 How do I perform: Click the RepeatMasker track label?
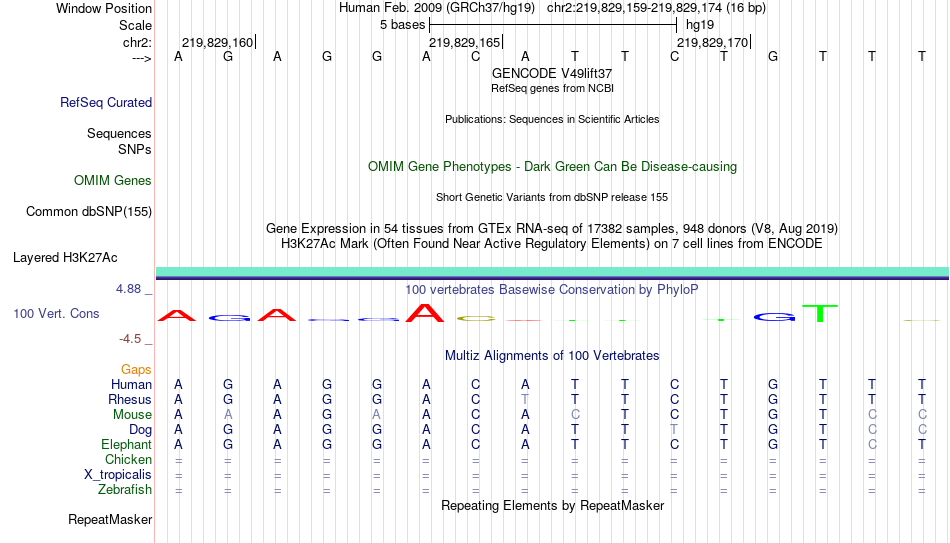click(110, 519)
